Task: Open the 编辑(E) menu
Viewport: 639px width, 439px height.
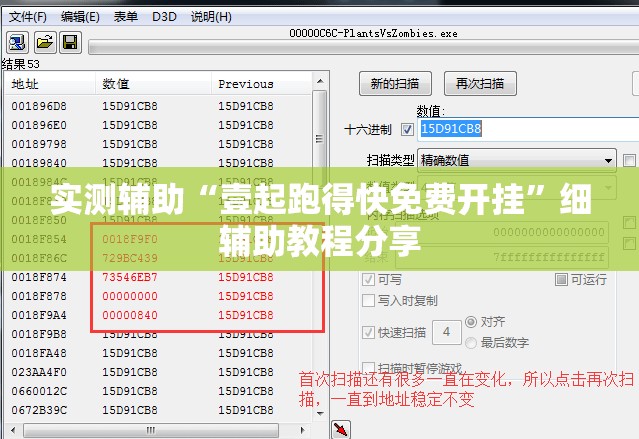Action: pyautogui.click(x=80, y=17)
